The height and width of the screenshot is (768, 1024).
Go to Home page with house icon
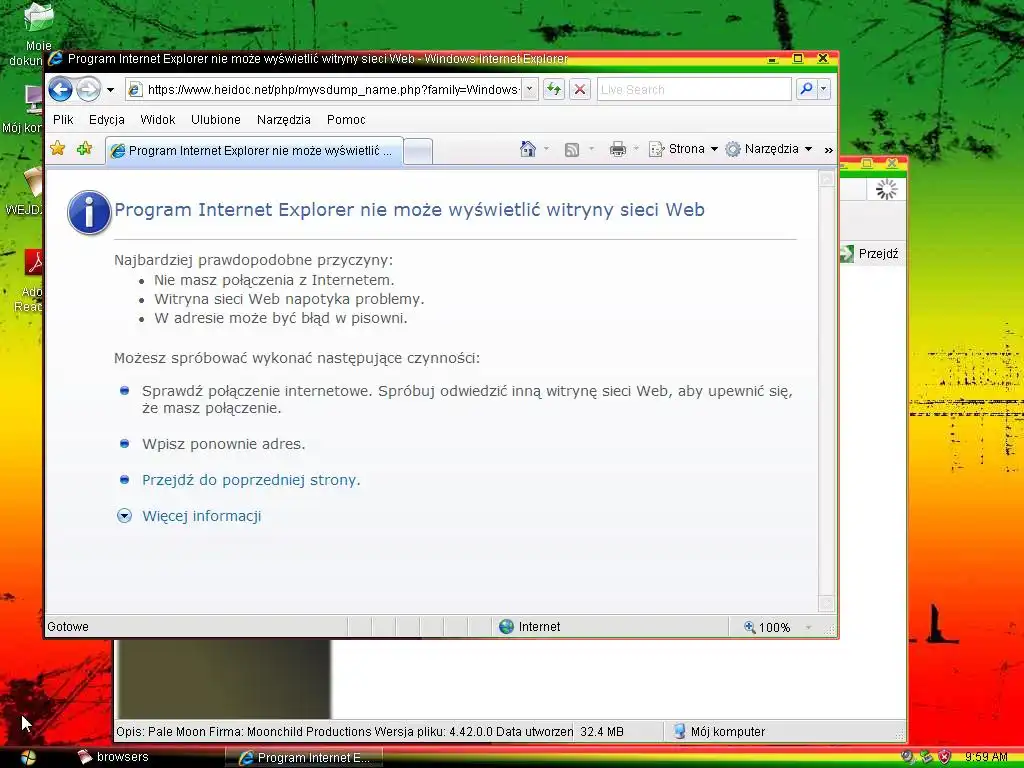[x=528, y=150]
